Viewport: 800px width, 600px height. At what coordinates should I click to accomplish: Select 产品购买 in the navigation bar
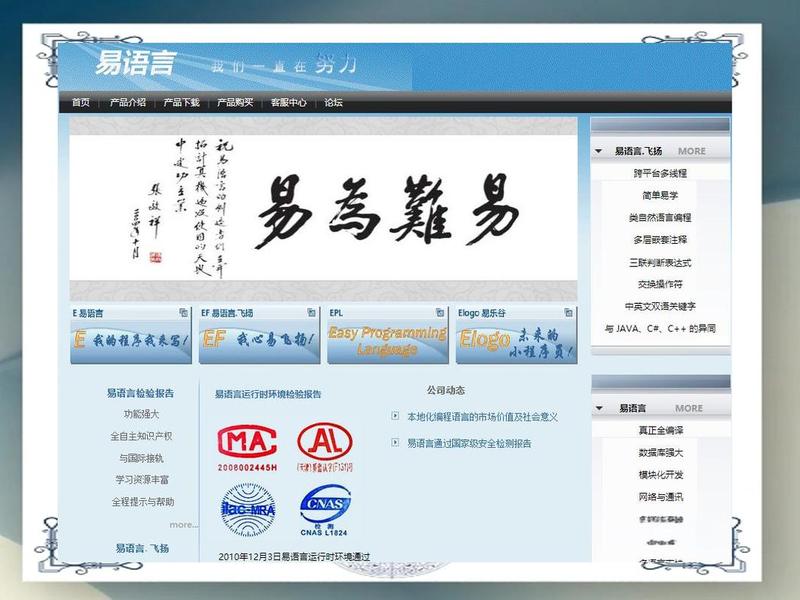235,103
